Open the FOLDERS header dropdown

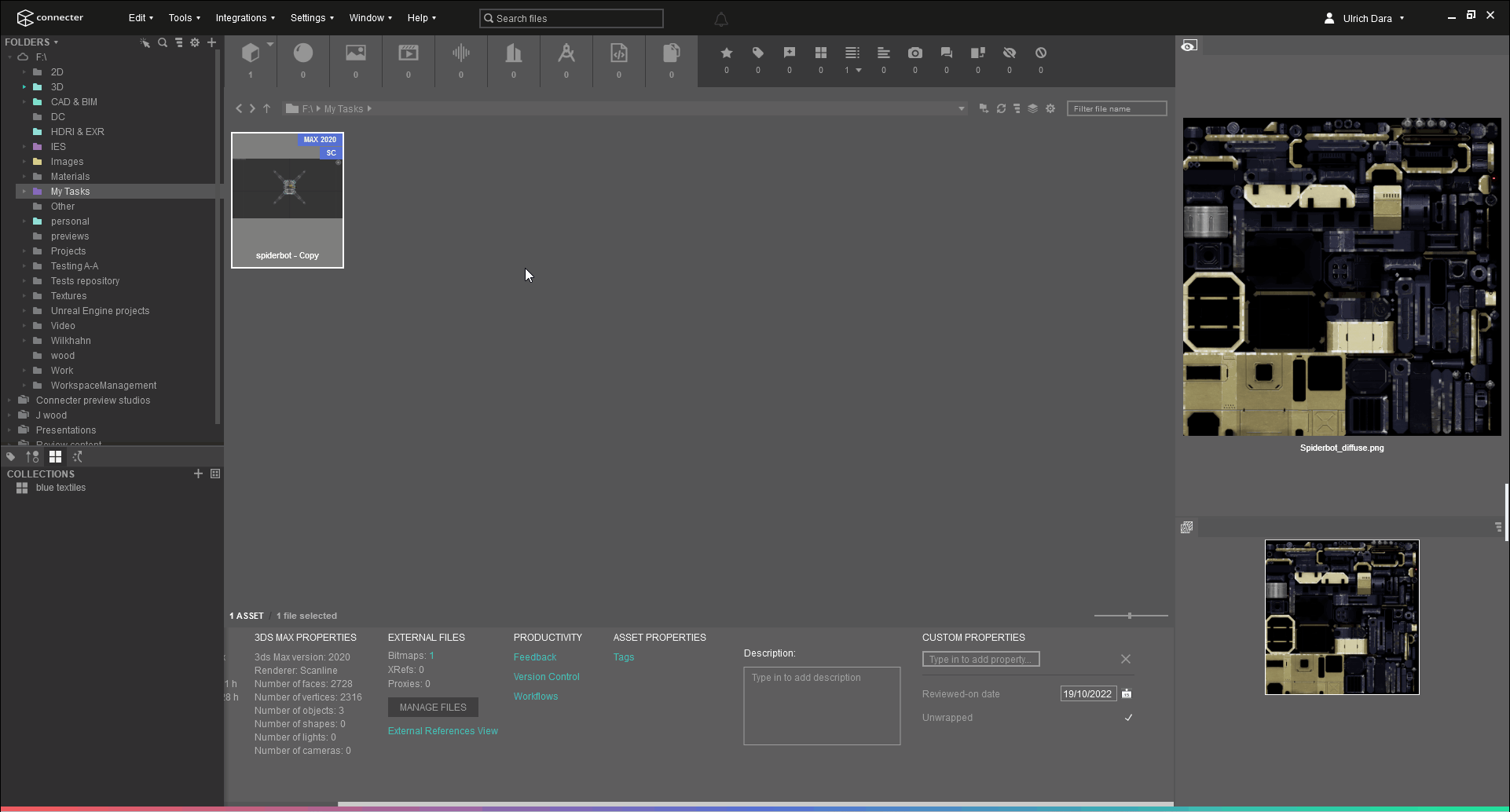54,42
